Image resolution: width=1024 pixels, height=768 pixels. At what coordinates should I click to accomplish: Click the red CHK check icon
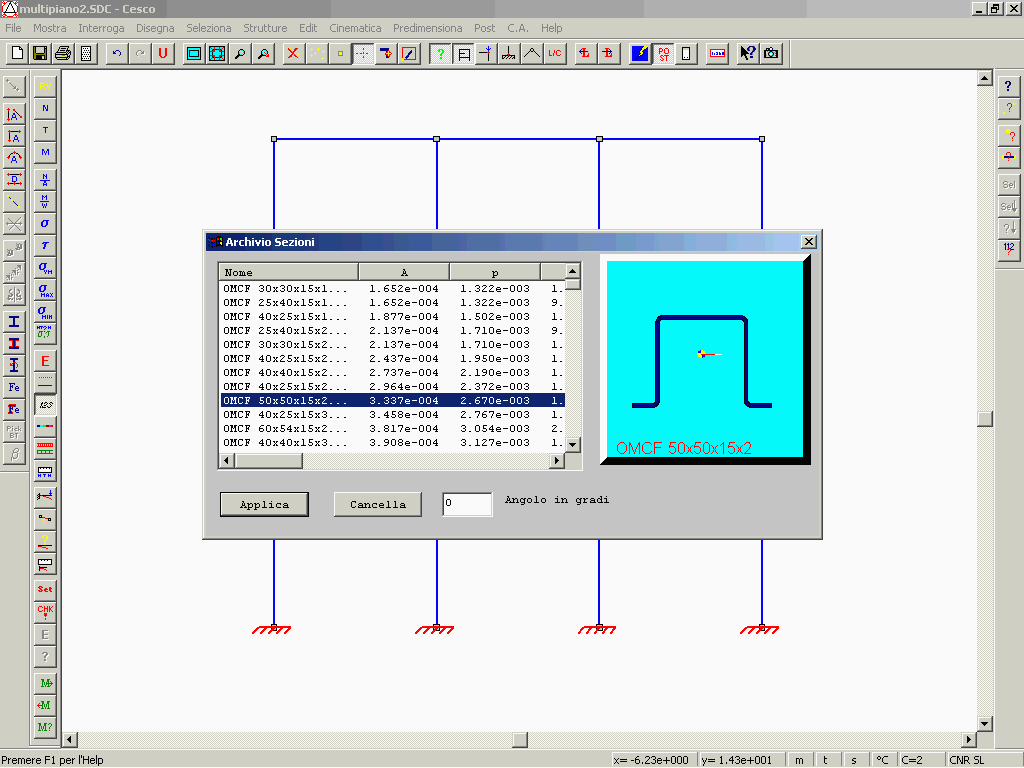(45, 611)
